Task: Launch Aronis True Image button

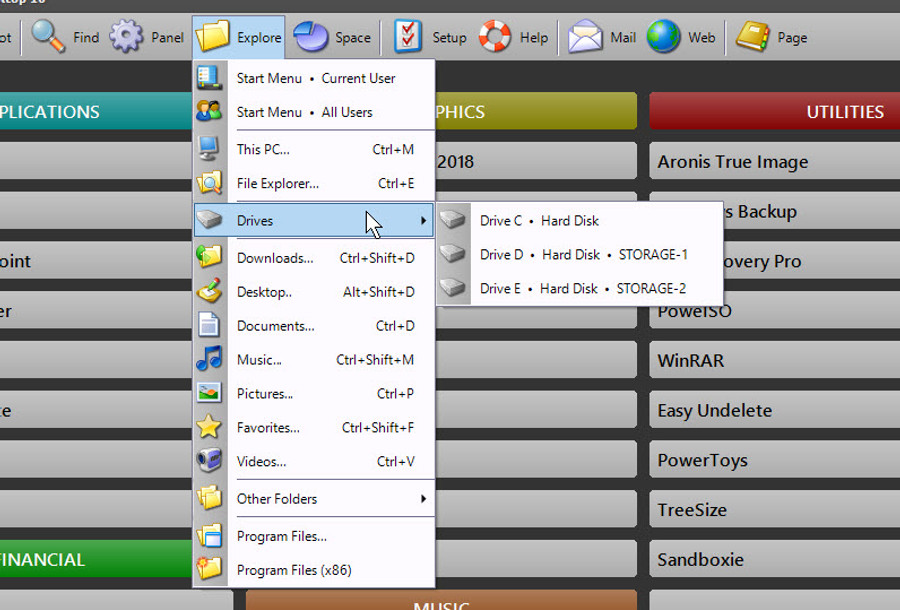Action: tap(774, 162)
